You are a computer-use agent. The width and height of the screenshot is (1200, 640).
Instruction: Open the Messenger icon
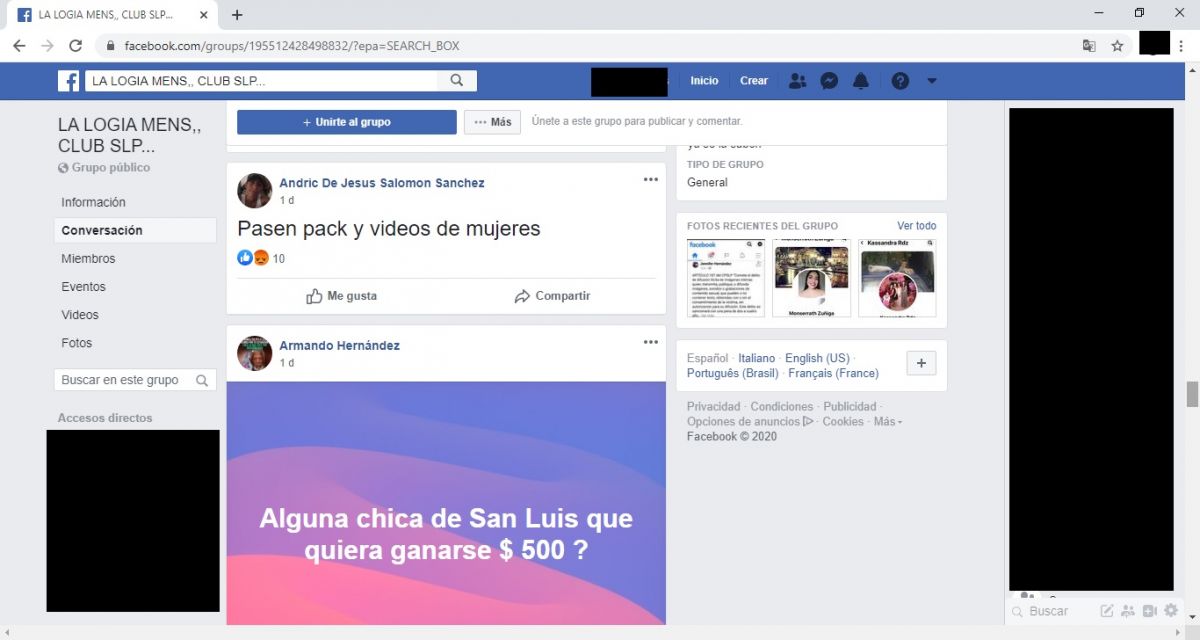[x=829, y=81]
